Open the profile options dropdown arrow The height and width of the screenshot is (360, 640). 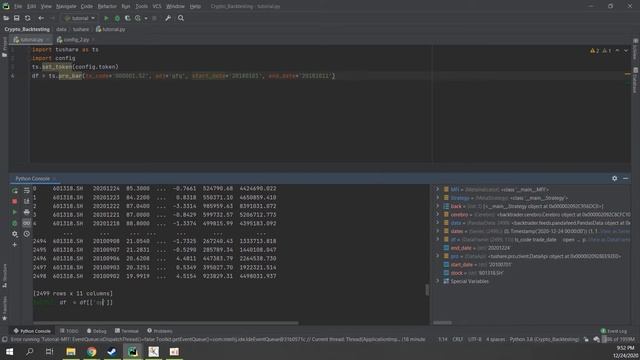click(x=146, y=18)
